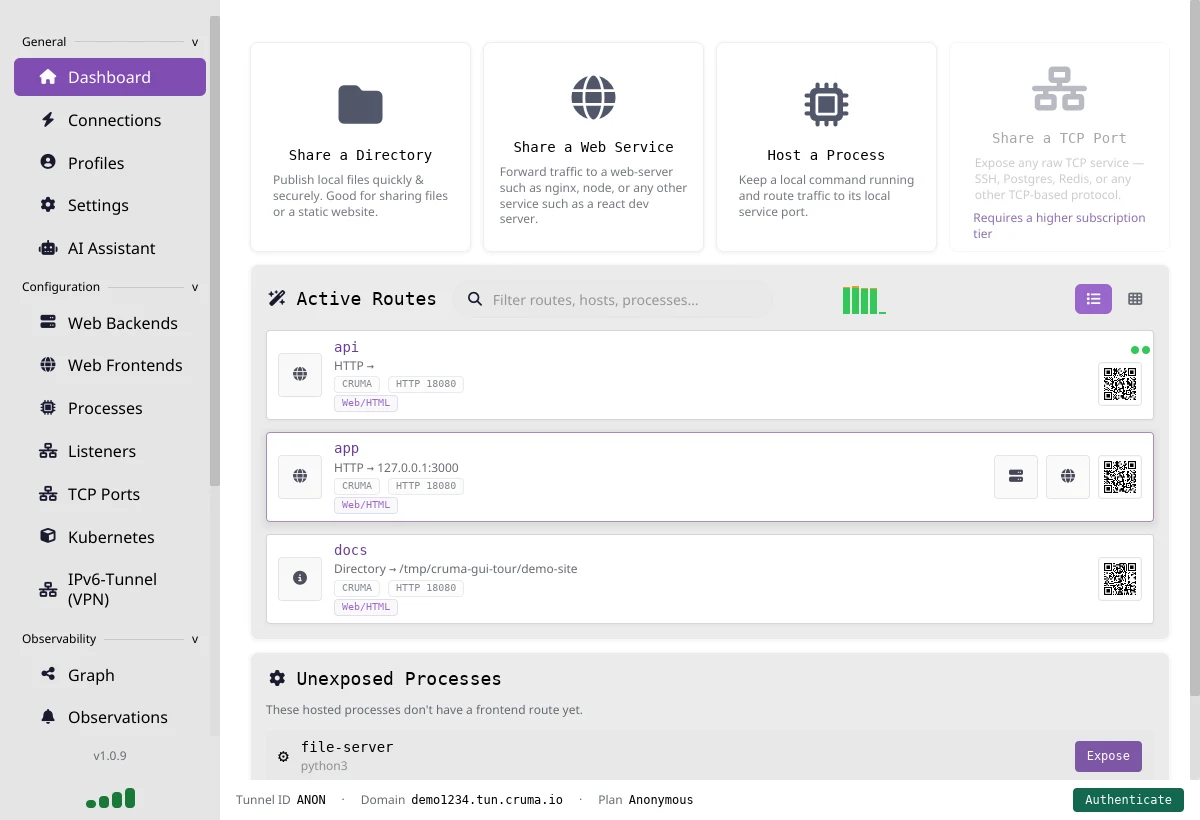Click the info icon on the docs route
1200x820 pixels.
300,579
